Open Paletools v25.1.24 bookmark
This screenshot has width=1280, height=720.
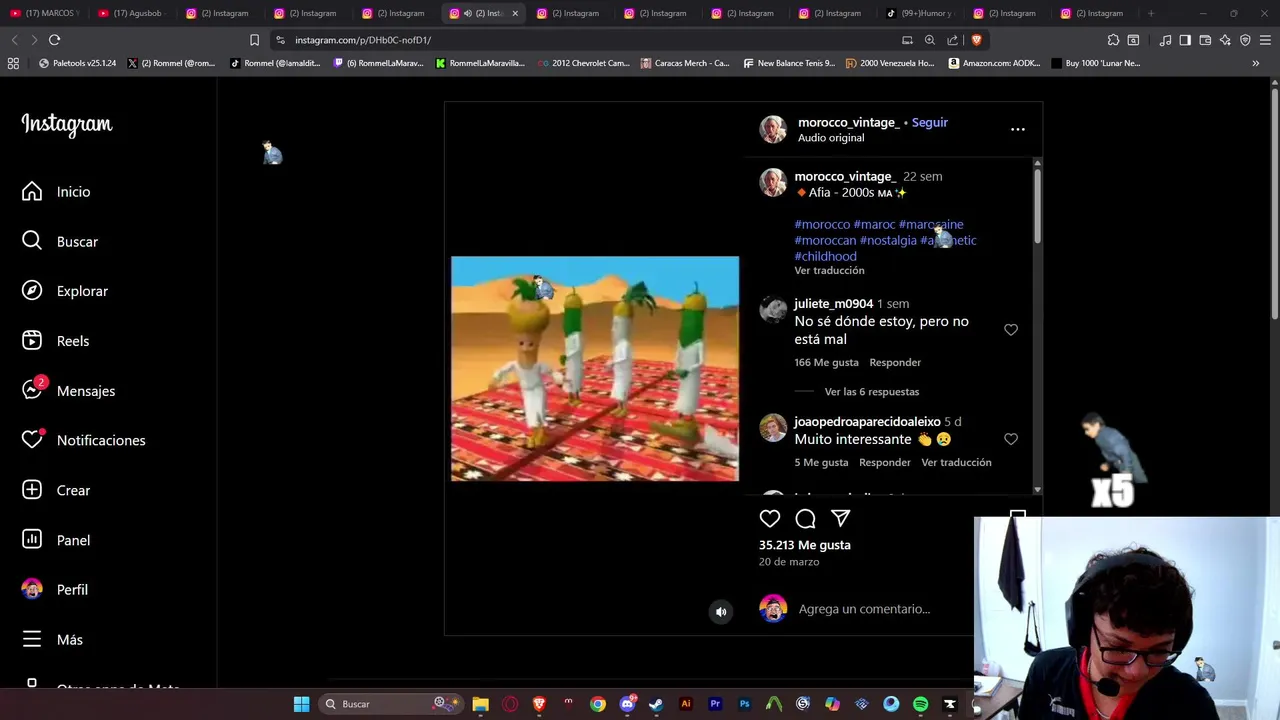coord(77,63)
